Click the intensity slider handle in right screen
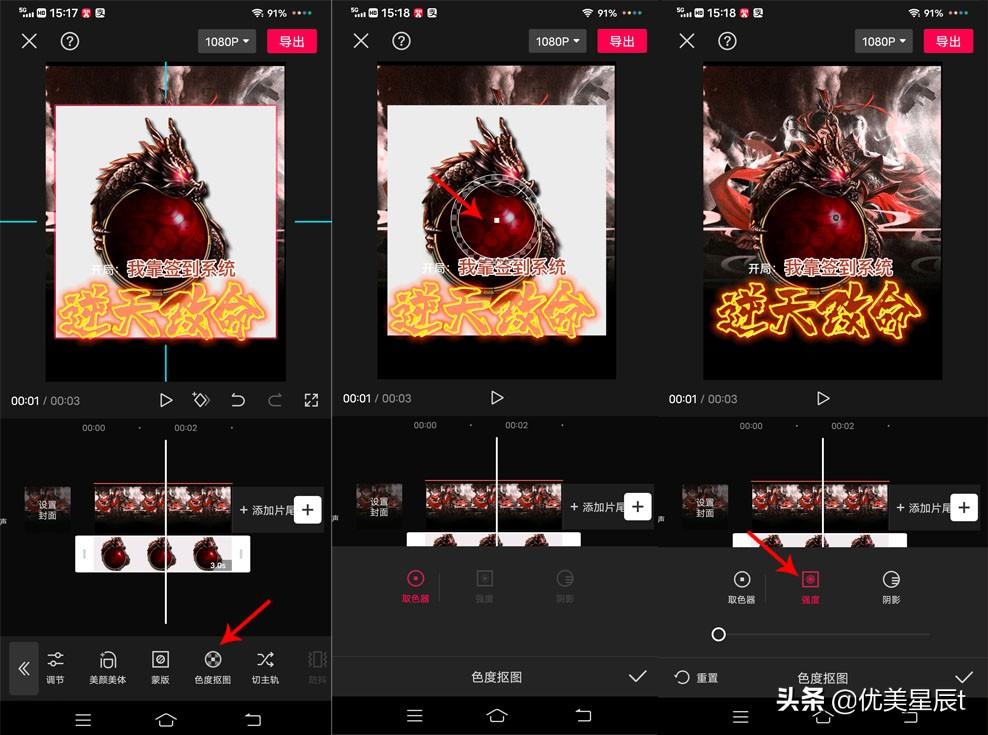 point(718,634)
